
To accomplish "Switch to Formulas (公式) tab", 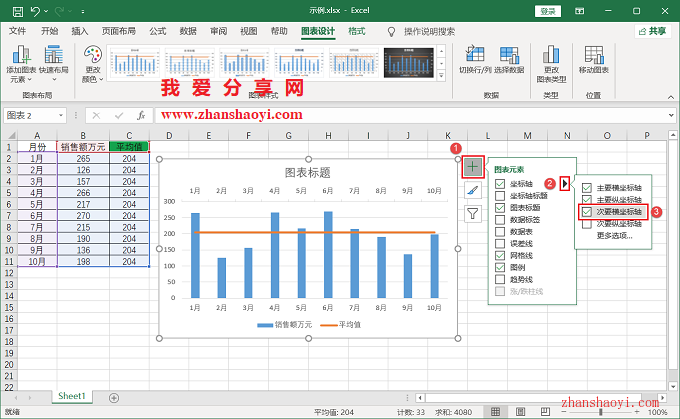I will point(158,31).
